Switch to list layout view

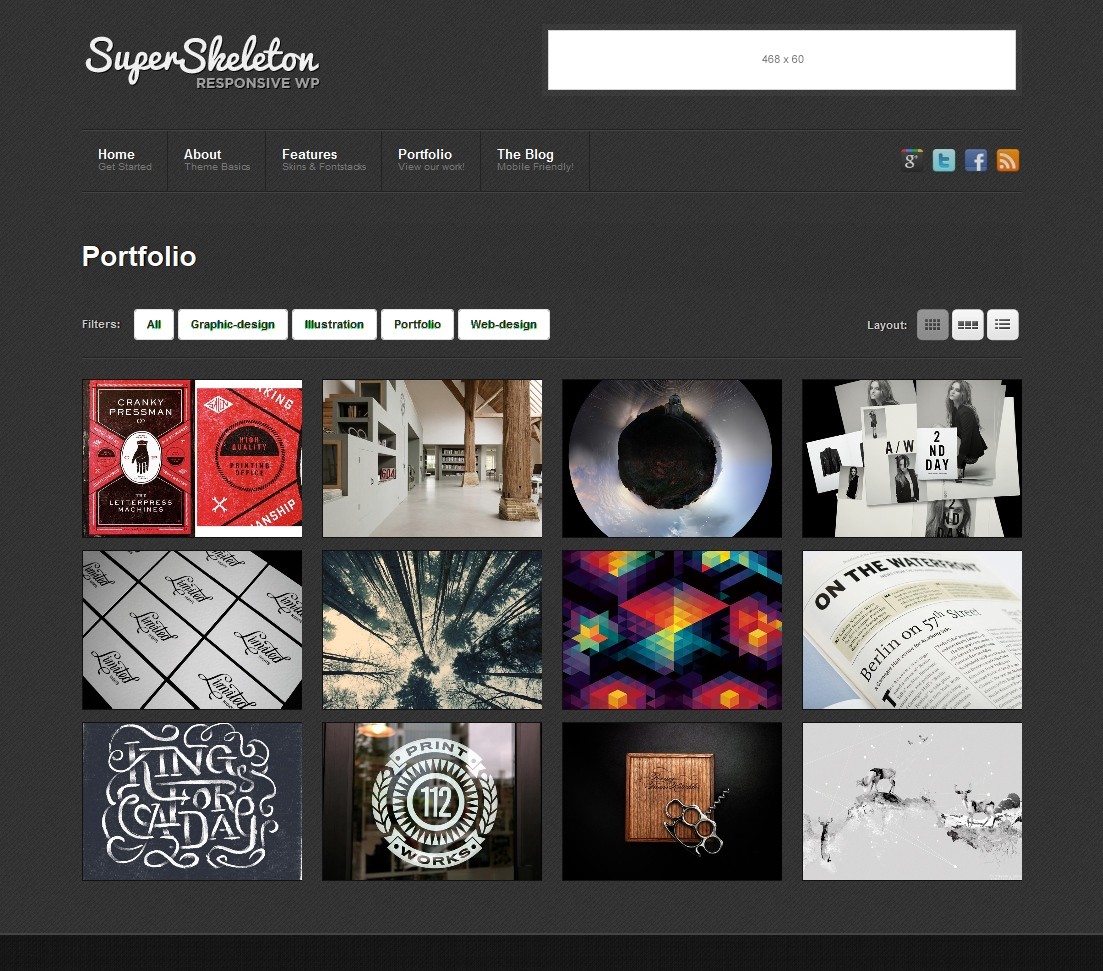[1002, 324]
